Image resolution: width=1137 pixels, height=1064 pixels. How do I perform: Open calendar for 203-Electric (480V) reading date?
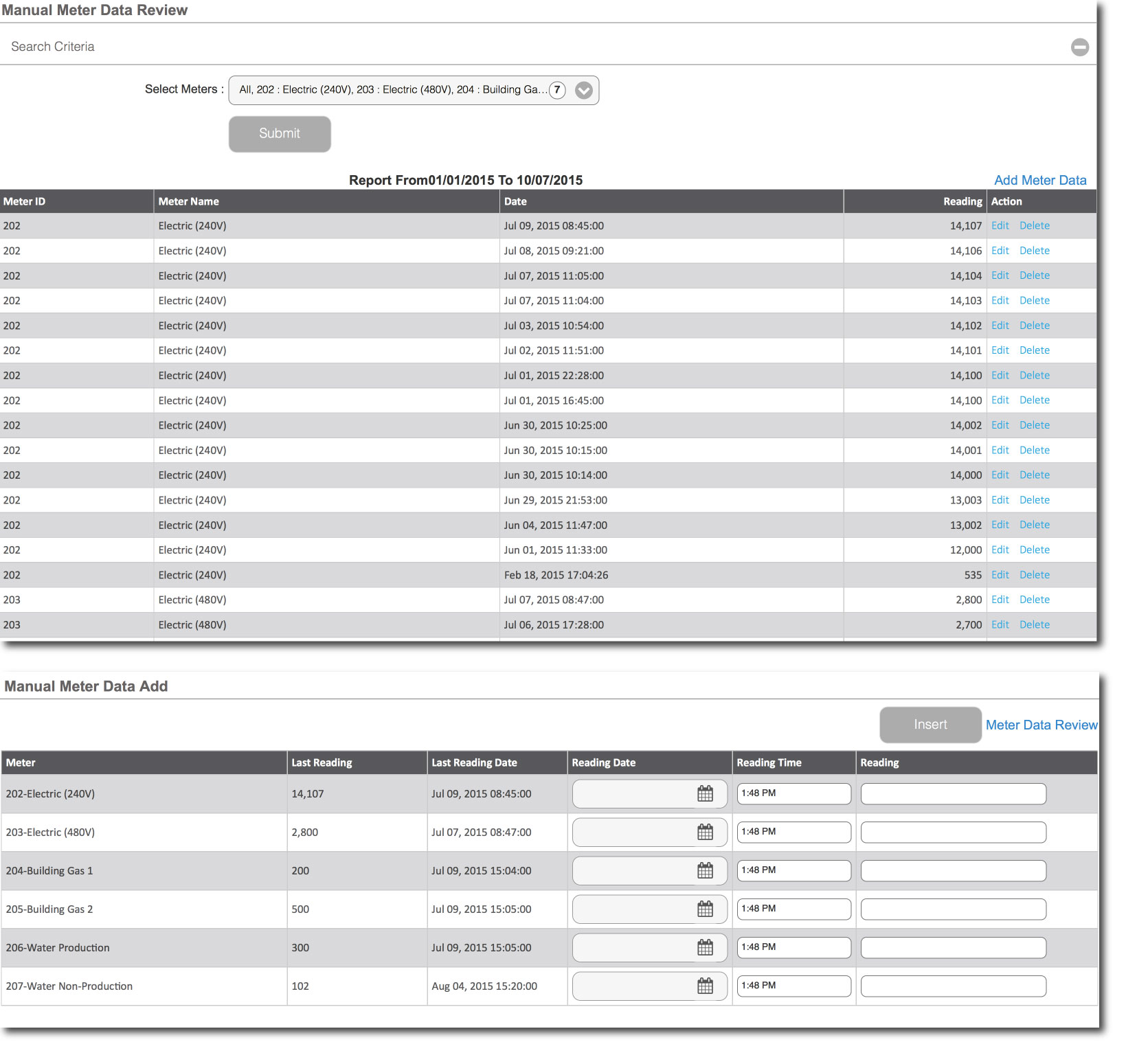tap(705, 832)
